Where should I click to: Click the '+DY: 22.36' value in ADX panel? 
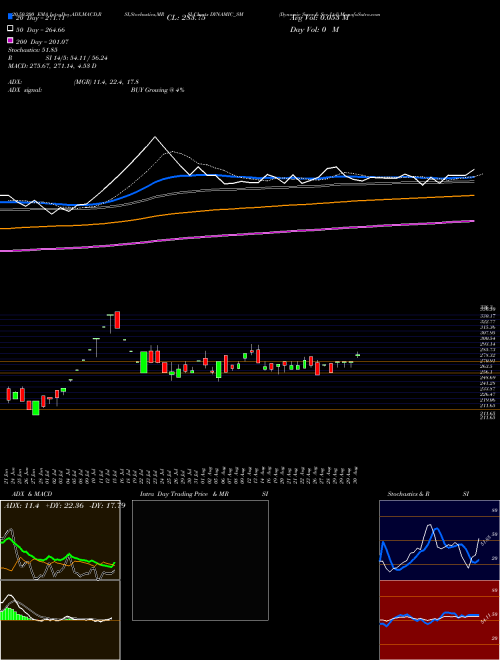click(64, 506)
